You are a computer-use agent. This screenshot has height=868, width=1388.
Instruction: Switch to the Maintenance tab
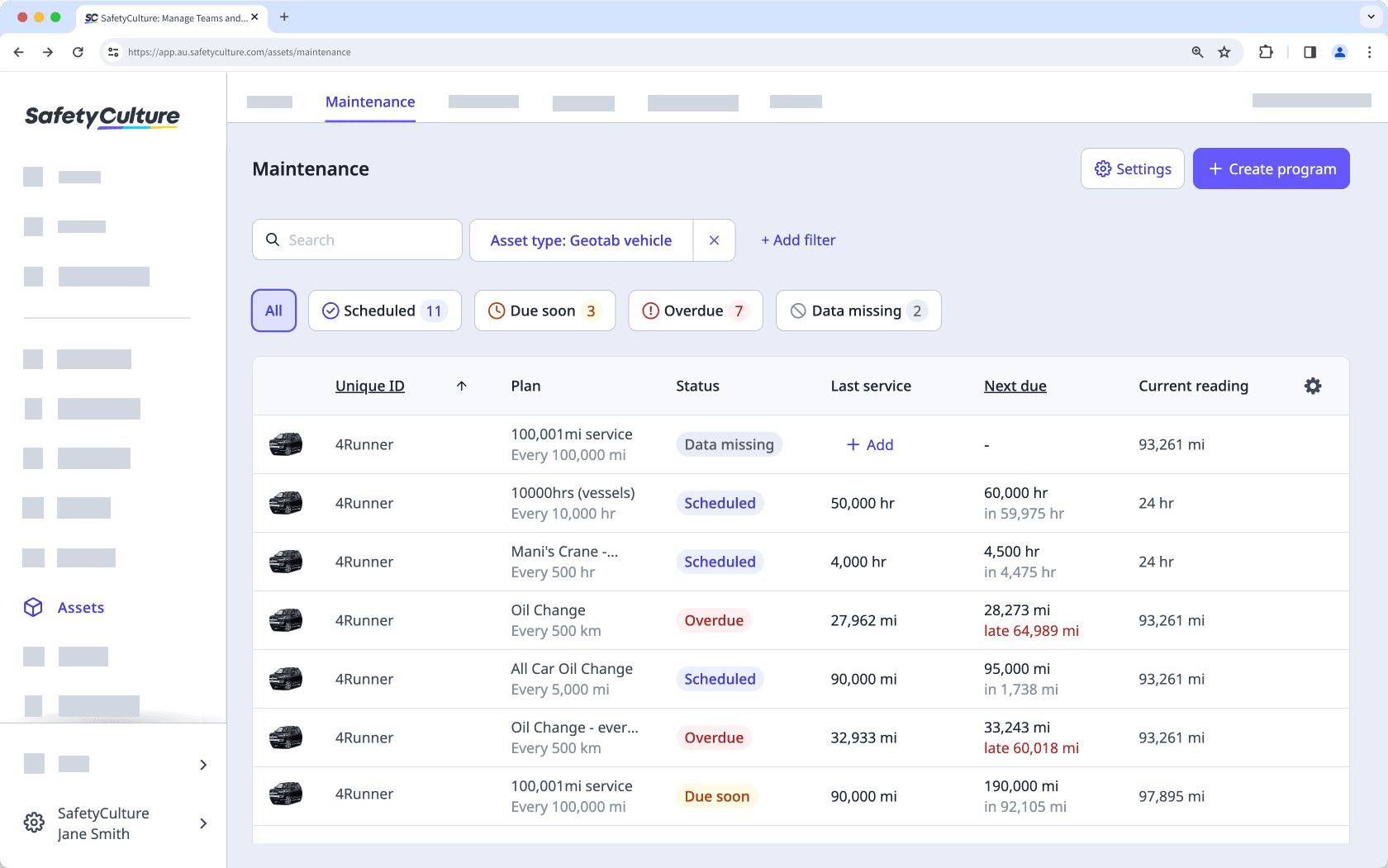[x=369, y=102]
